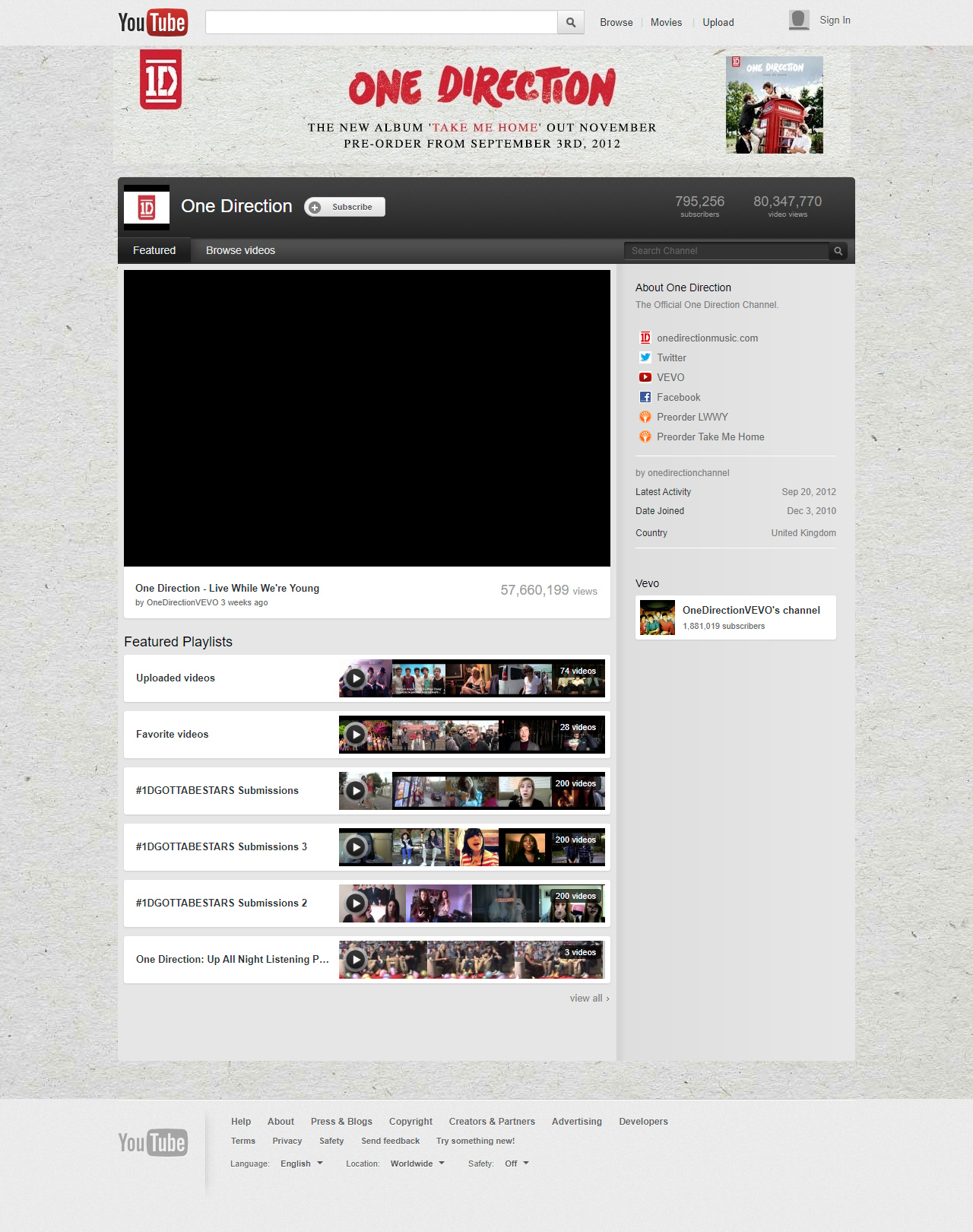This screenshot has width=973, height=1232.
Task: Click the Twitter bird icon
Action: point(645,357)
